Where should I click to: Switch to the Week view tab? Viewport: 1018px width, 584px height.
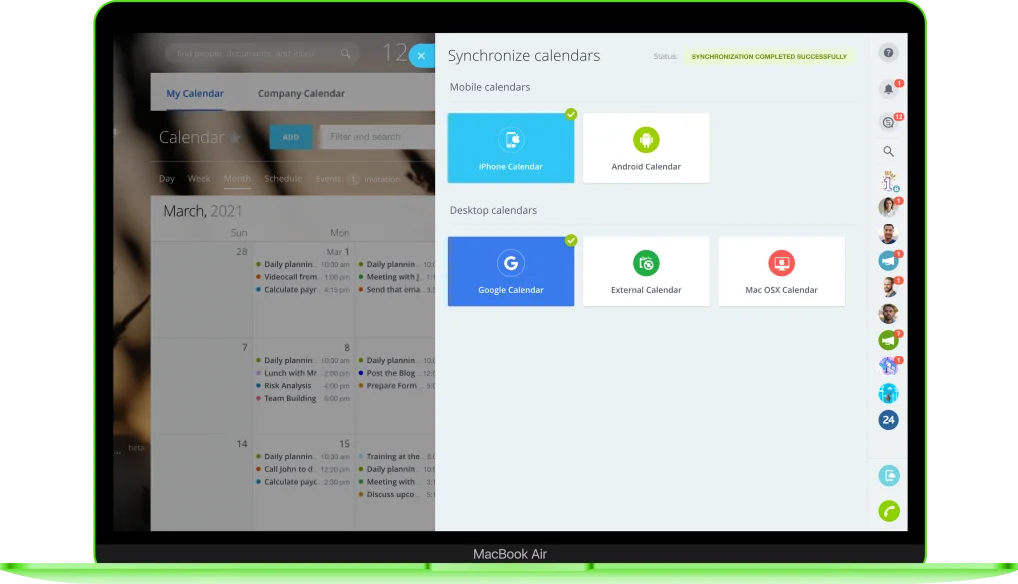pyautogui.click(x=199, y=179)
